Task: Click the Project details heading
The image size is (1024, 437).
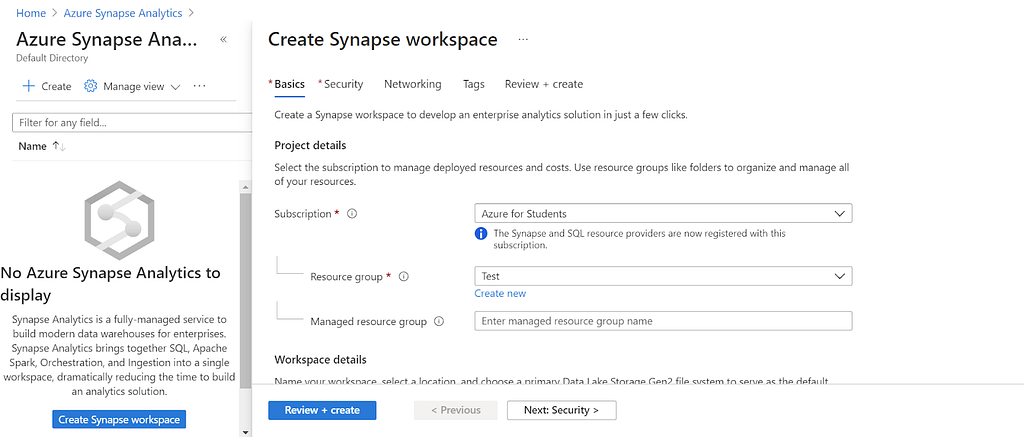Action: (310, 145)
